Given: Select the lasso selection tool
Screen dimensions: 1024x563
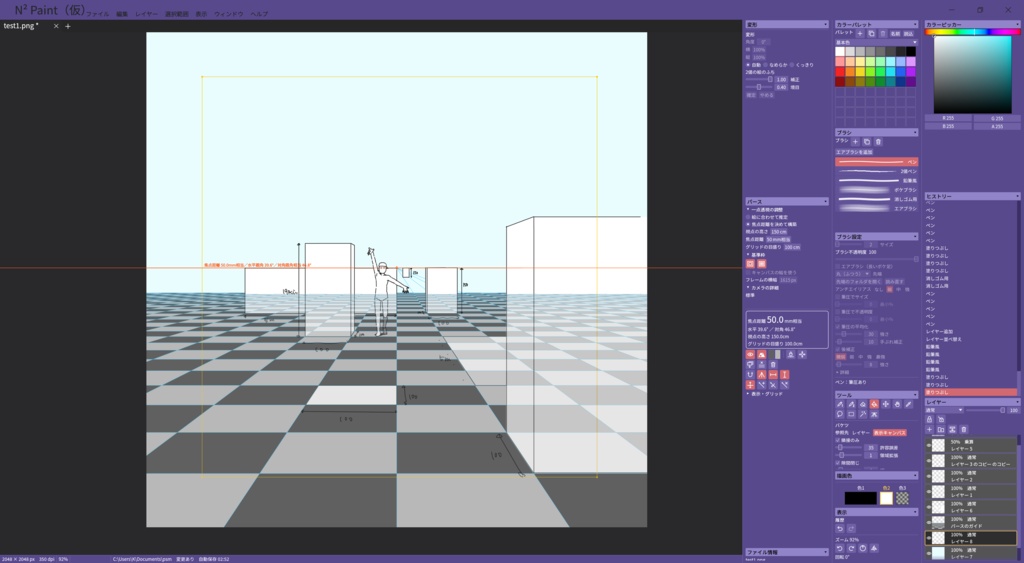Looking at the screenshot, I should [x=840, y=414].
